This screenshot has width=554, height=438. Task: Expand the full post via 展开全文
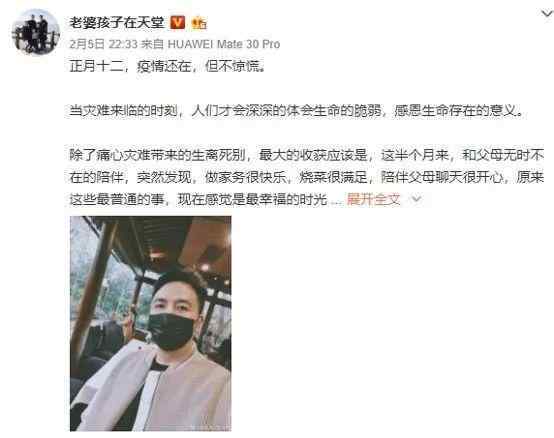click(x=373, y=200)
